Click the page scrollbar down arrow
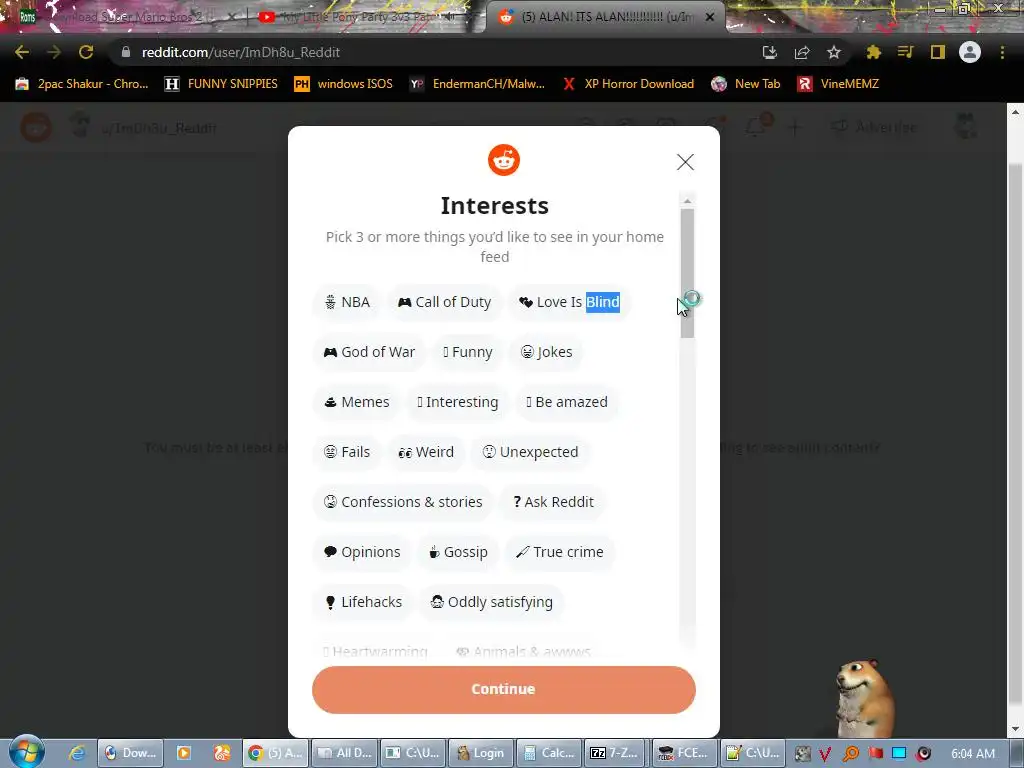 click(x=1015, y=729)
